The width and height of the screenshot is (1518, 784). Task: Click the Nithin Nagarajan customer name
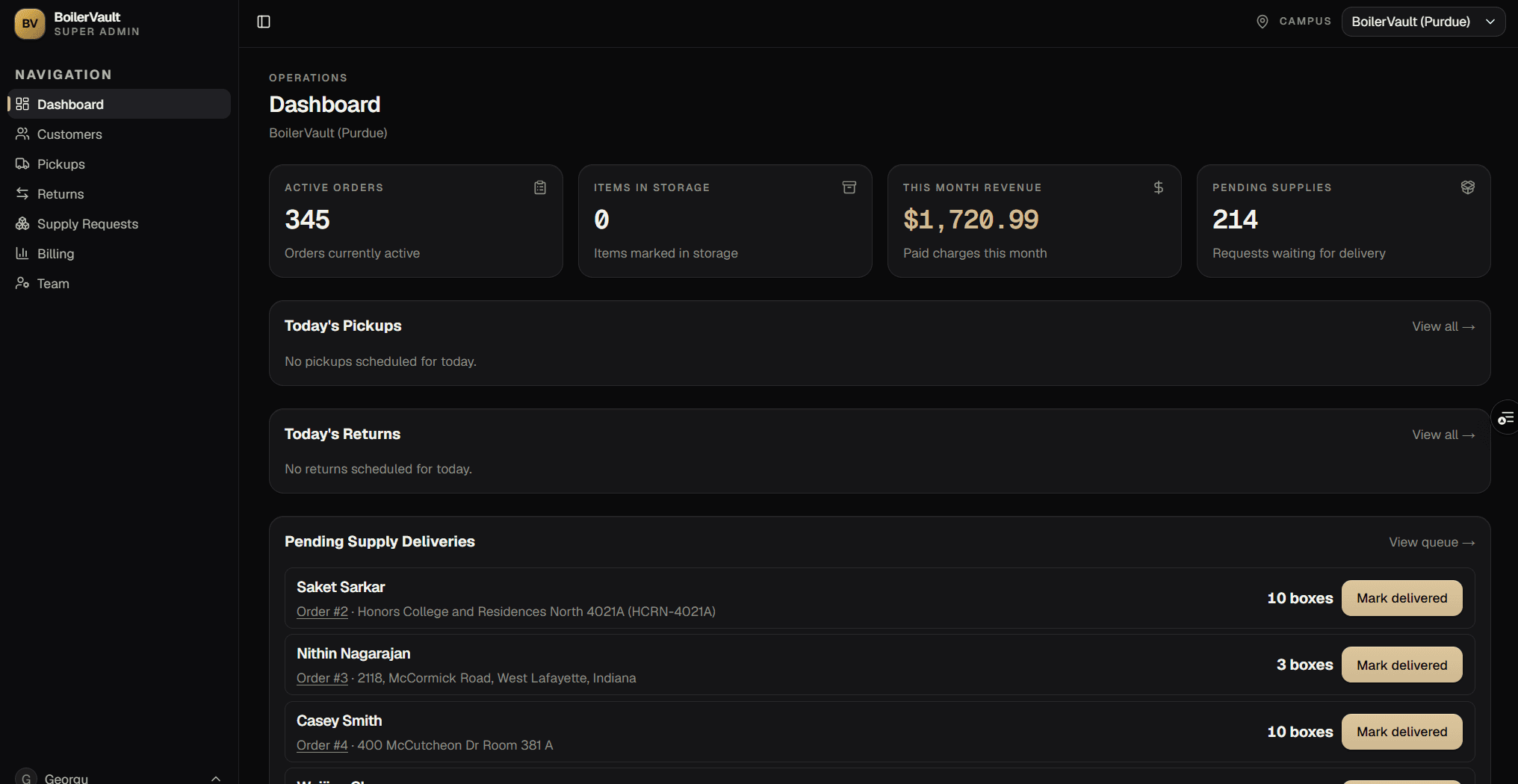tap(353, 653)
